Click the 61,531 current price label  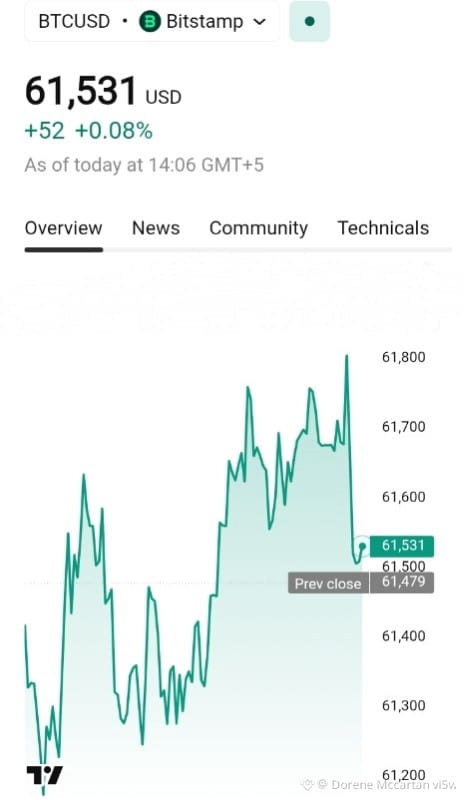pyautogui.click(x=402, y=546)
